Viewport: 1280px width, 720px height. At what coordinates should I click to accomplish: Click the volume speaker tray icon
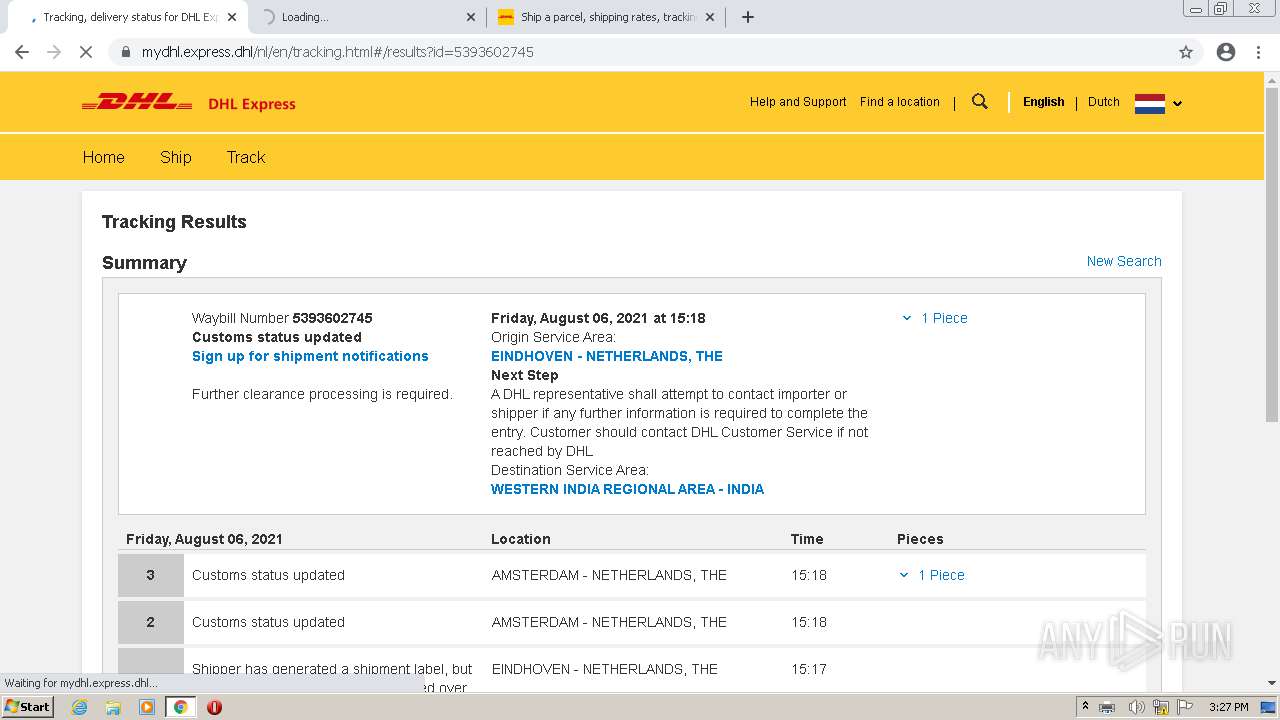click(1136, 707)
